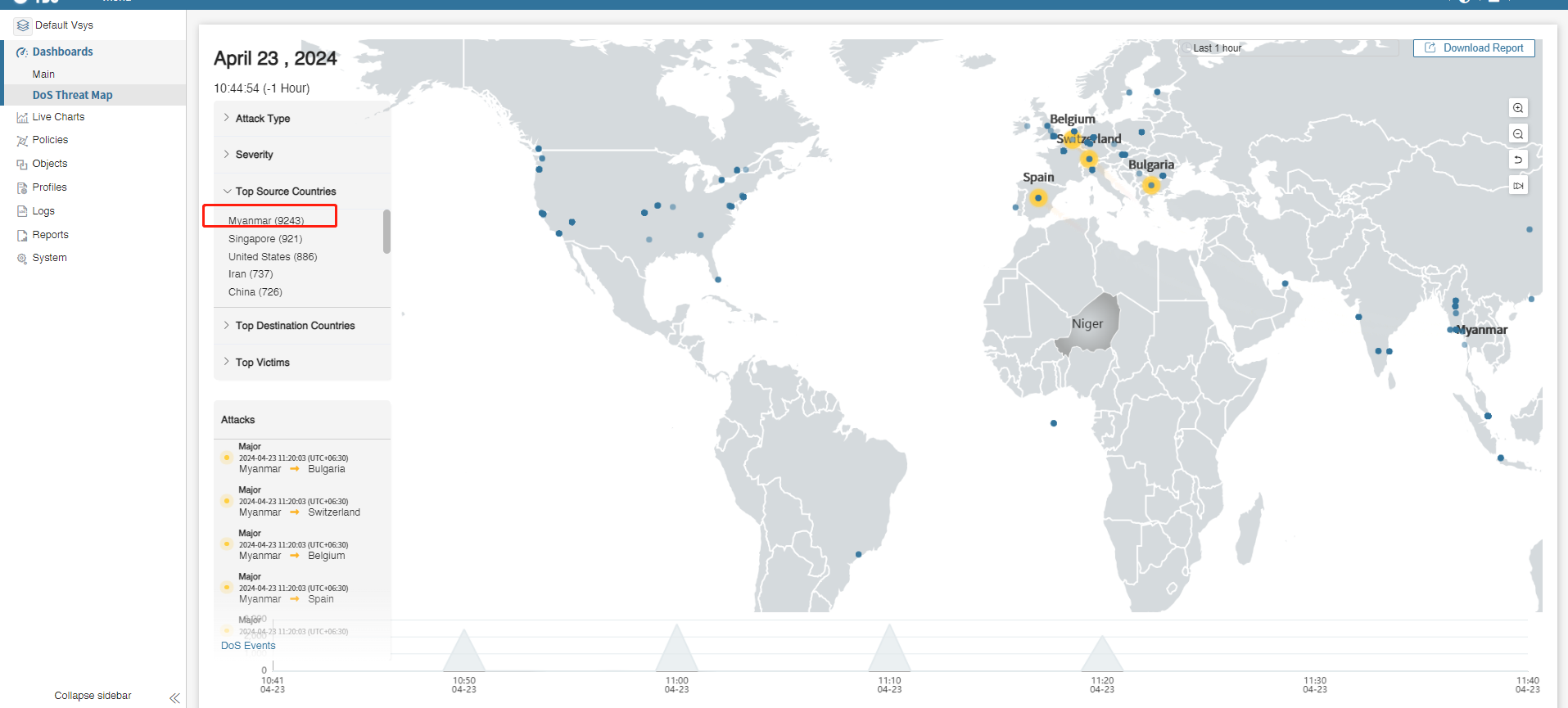Click the Default Vsys layers icon

click(x=23, y=25)
